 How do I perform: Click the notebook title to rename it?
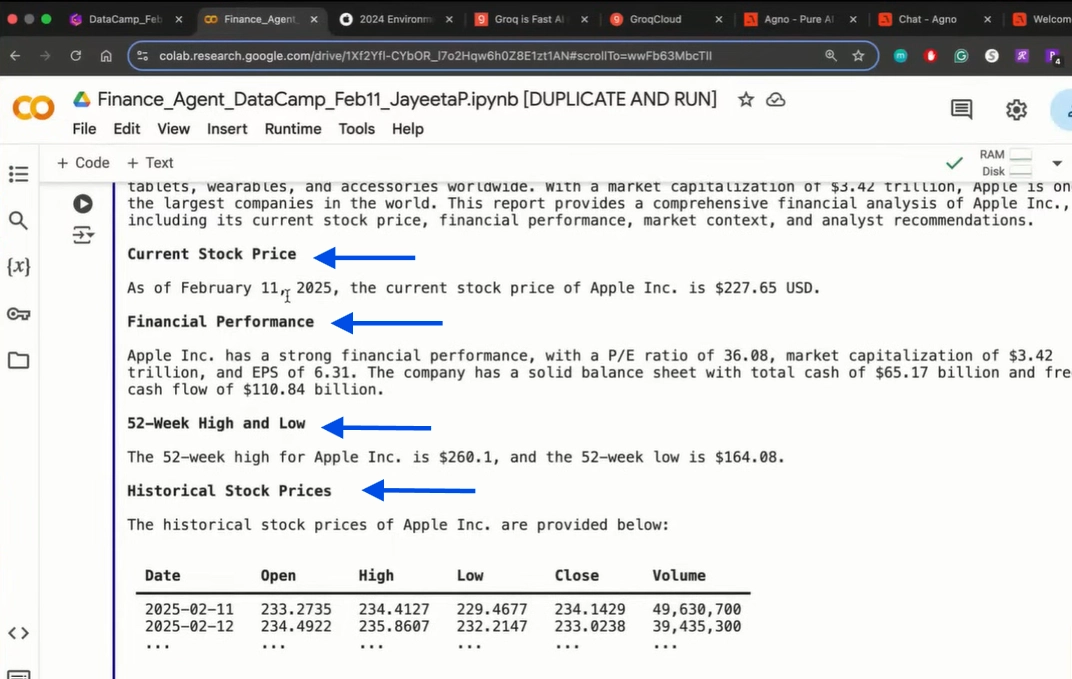point(407,100)
